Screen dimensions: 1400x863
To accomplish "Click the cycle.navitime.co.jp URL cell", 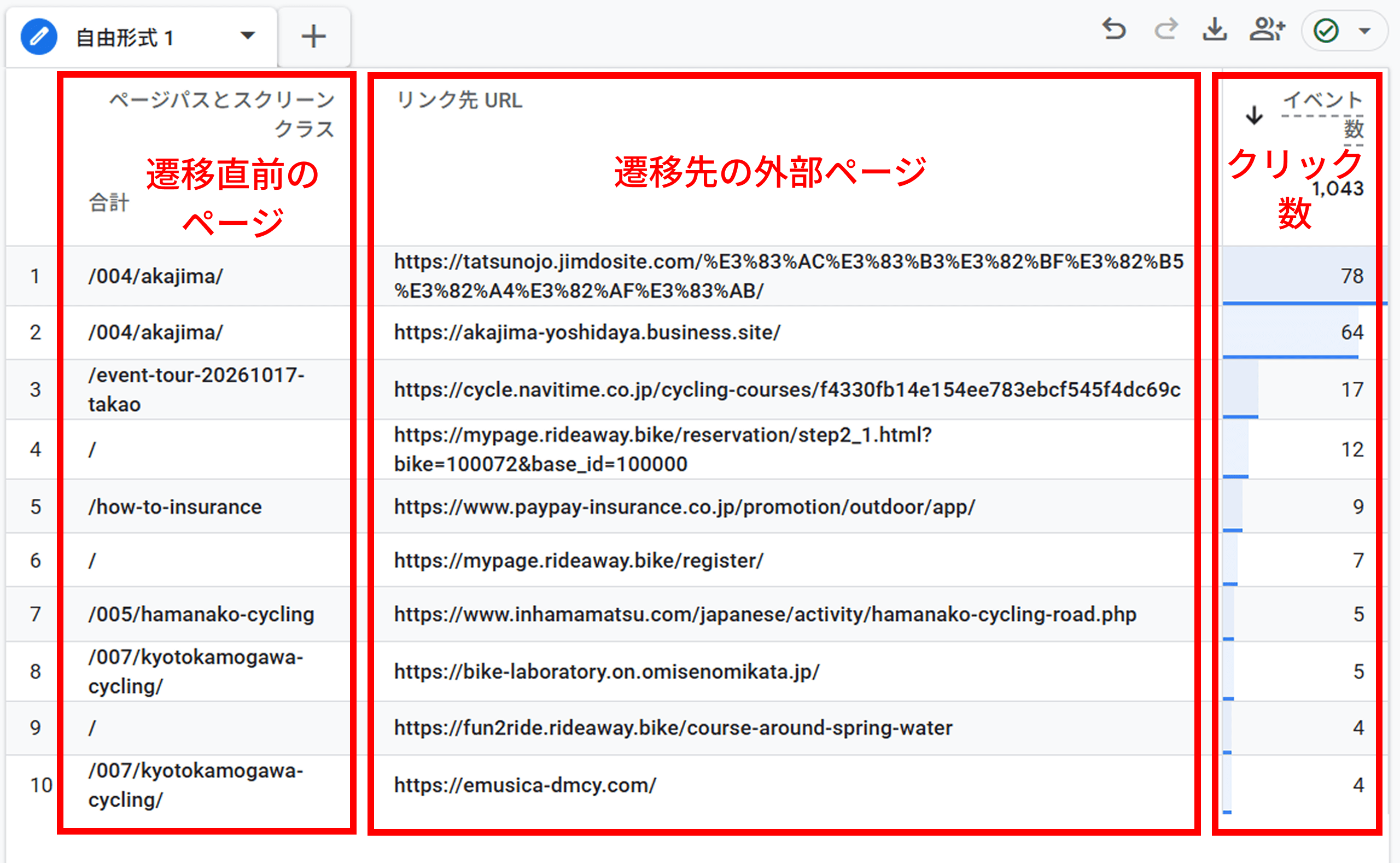I will 787,389.
